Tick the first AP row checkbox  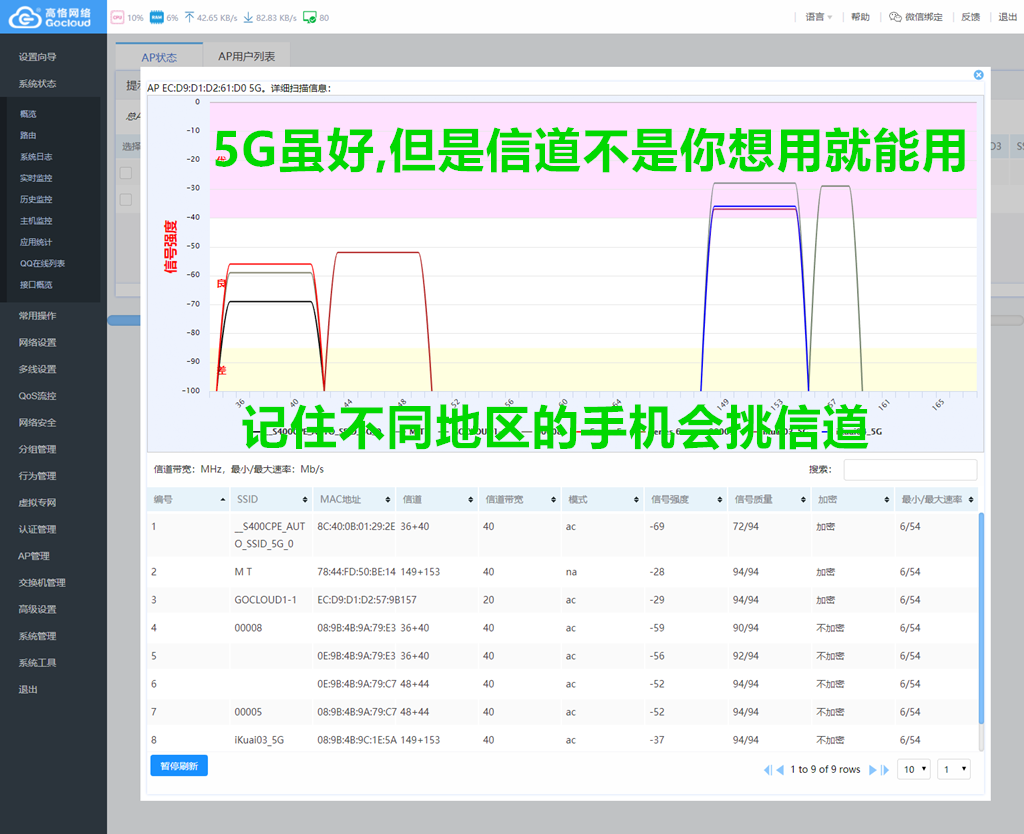126,173
